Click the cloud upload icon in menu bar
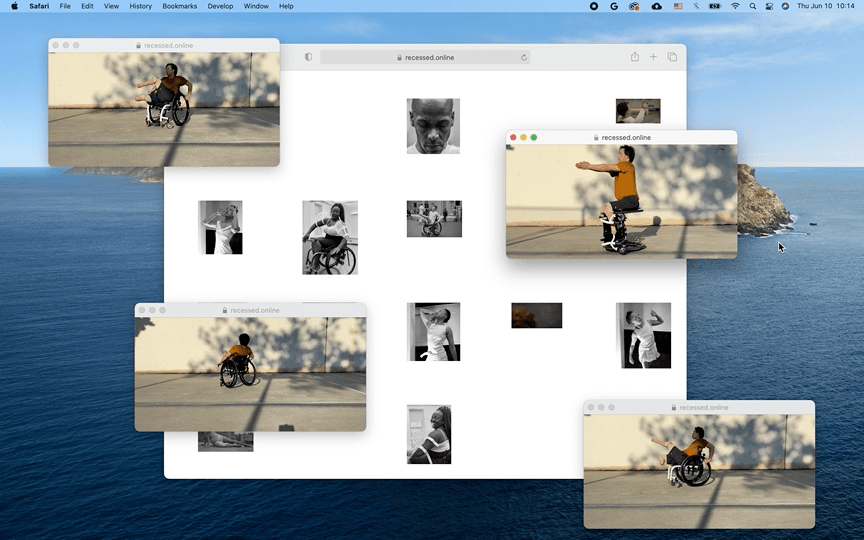The height and width of the screenshot is (540, 864). click(656, 6)
